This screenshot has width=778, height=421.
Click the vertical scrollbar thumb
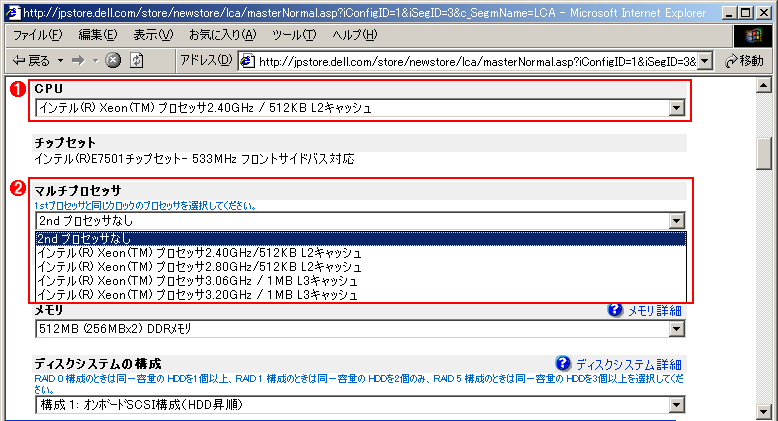click(764, 154)
